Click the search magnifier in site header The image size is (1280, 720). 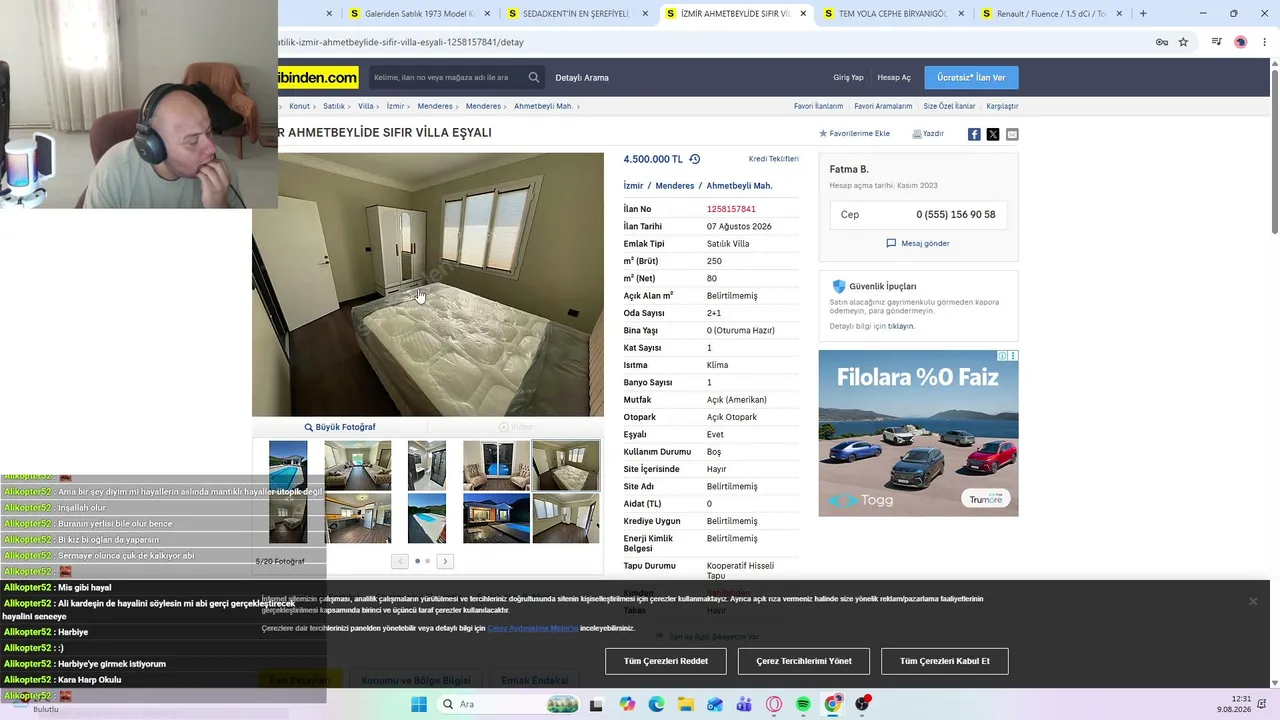[x=534, y=77]
